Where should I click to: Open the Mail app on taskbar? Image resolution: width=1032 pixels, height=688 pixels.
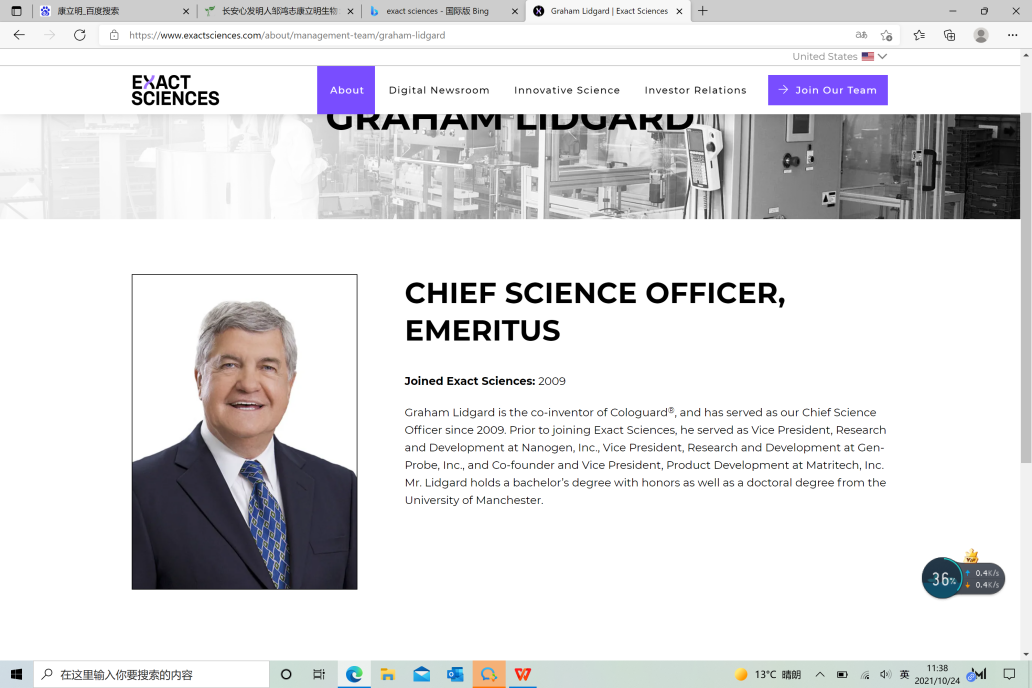click(x=421, y=674)
